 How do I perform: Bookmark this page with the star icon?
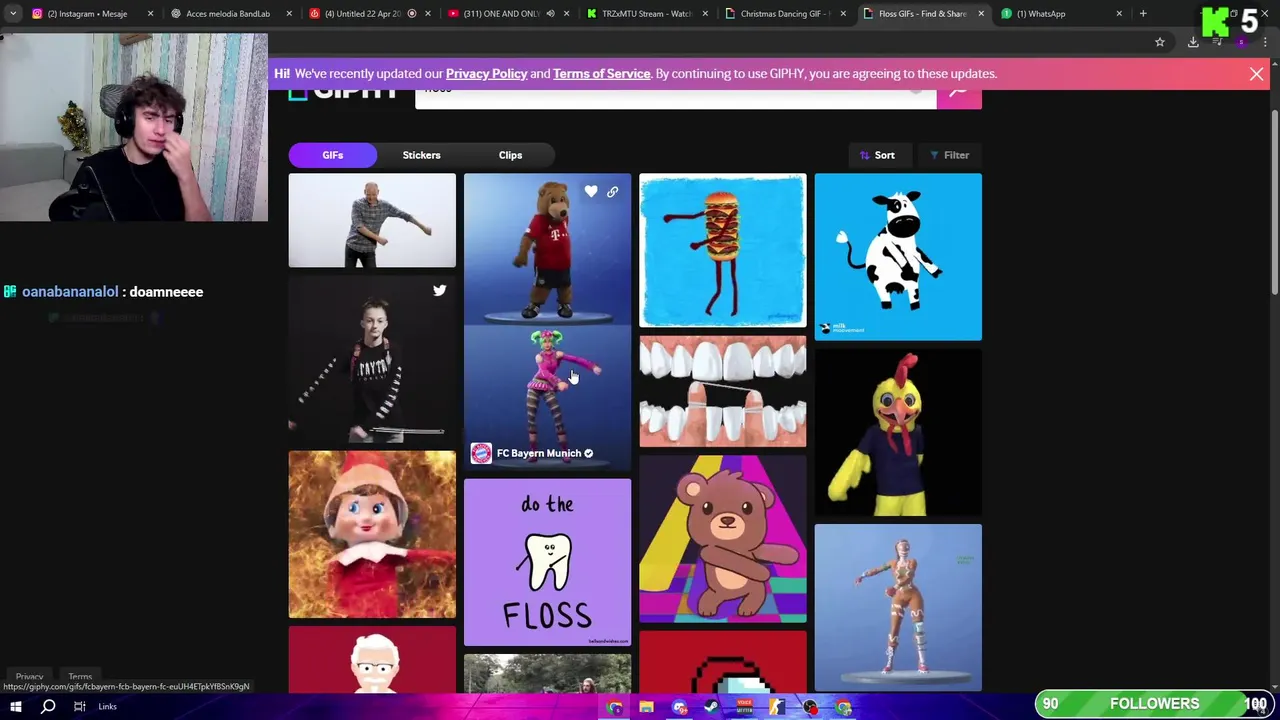tap(1160, 42)
